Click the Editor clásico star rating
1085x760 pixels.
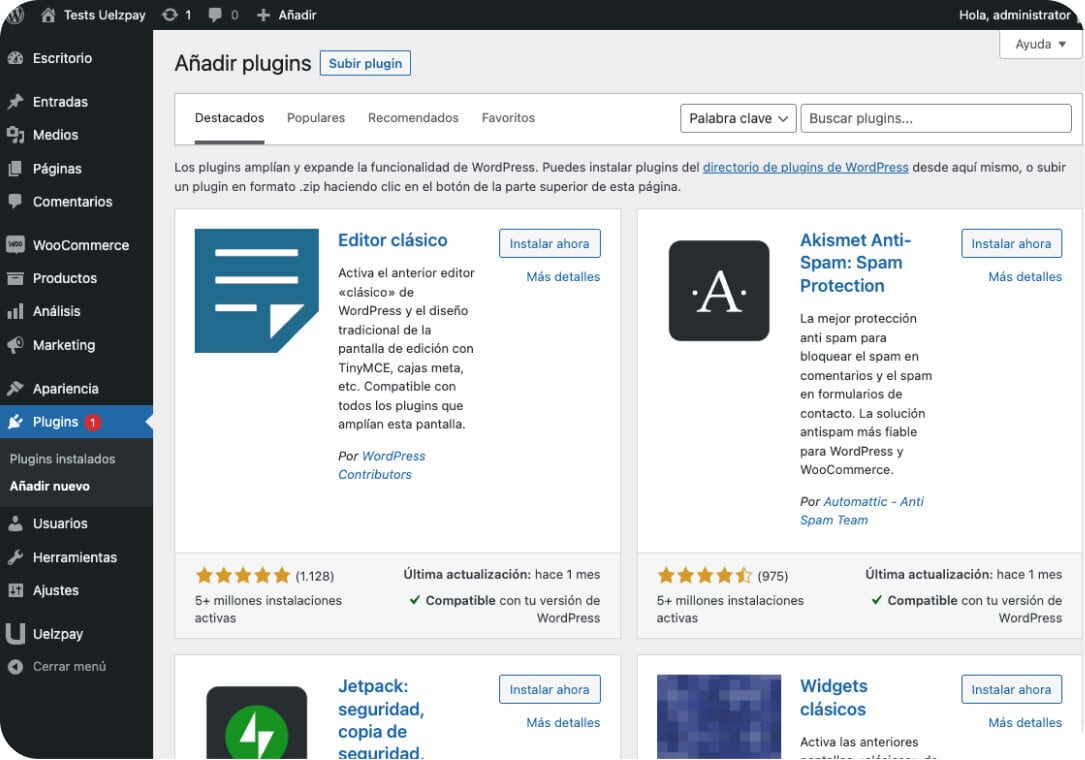pos(243,575)
